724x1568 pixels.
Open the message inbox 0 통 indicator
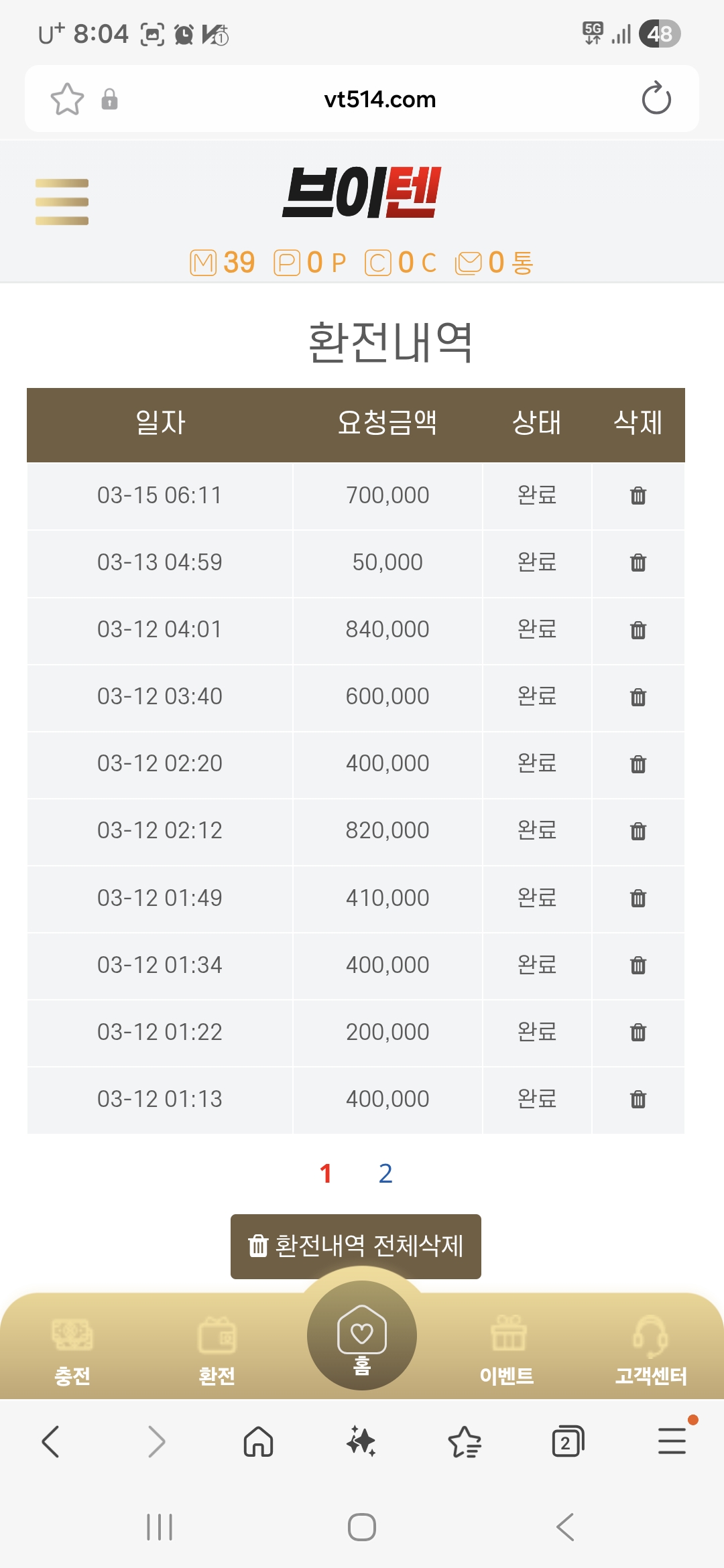[x=494, y=263]
